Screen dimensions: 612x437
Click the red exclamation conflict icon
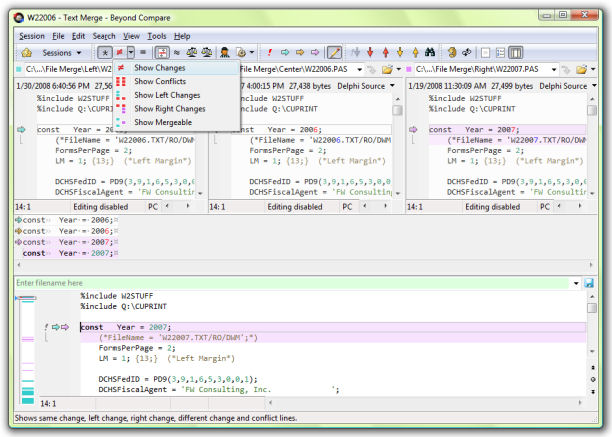click(270, 52)
